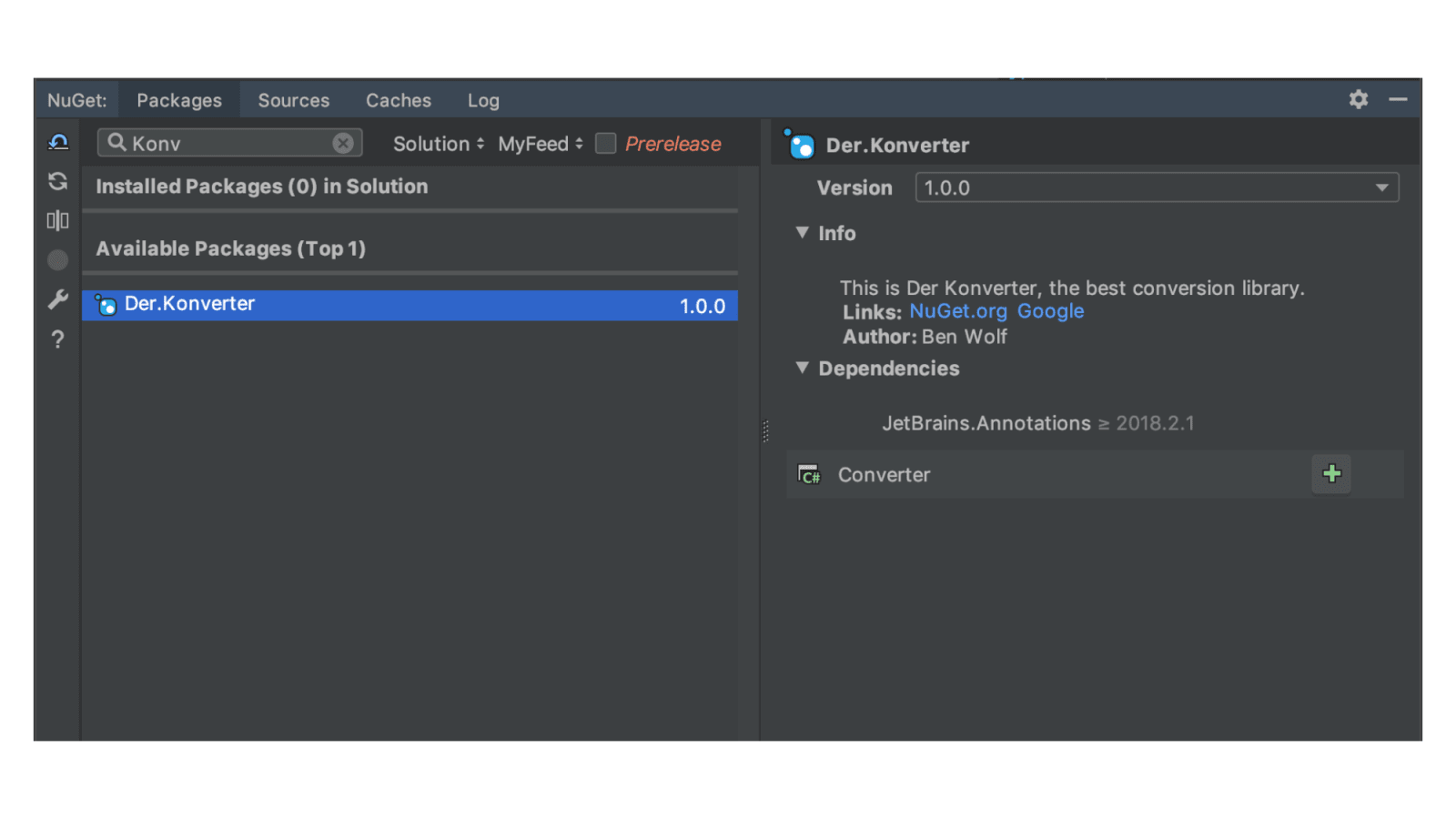Click the Author: Ben Wolf text
This screenshot has width=1456, height=819.
(925, 337)
